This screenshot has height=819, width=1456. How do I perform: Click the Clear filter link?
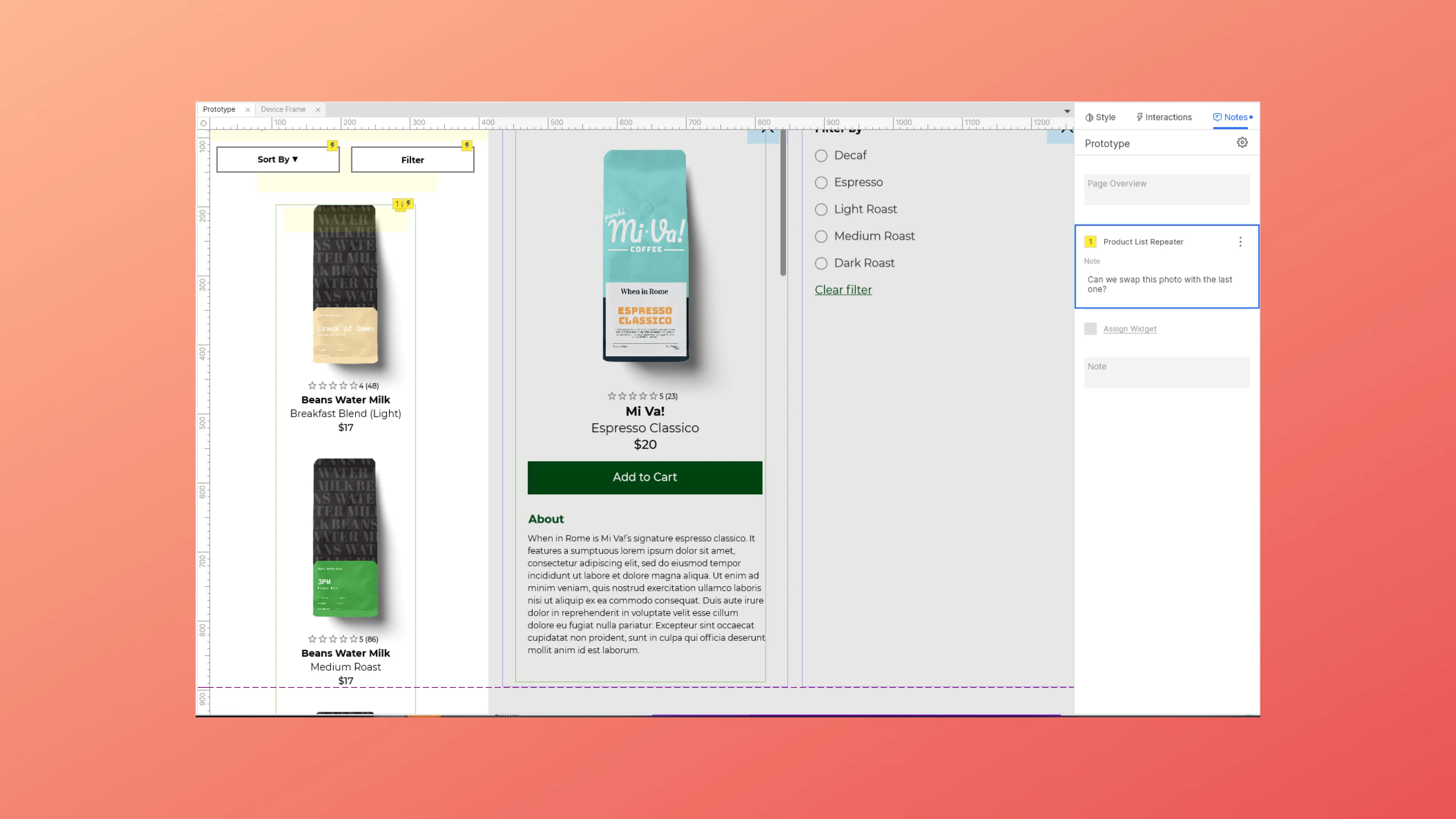[843, 290]
